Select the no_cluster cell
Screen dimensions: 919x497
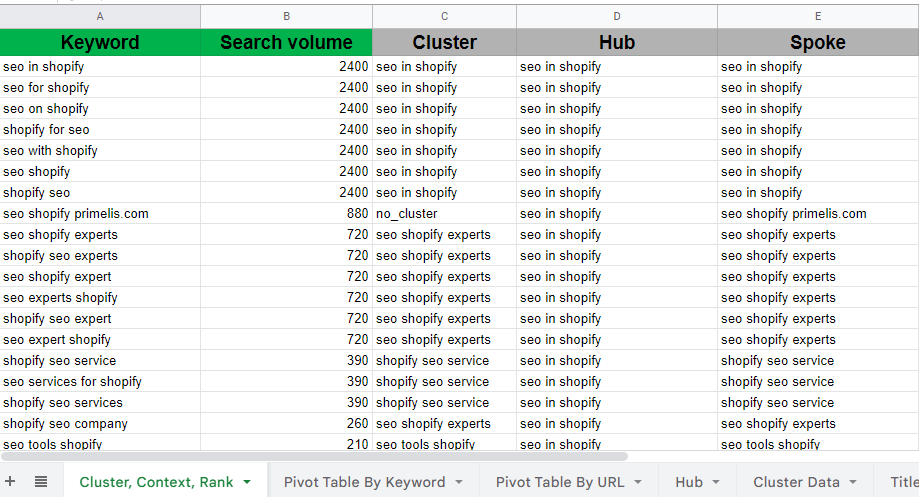pyautogui.click(x=407, y=214)
